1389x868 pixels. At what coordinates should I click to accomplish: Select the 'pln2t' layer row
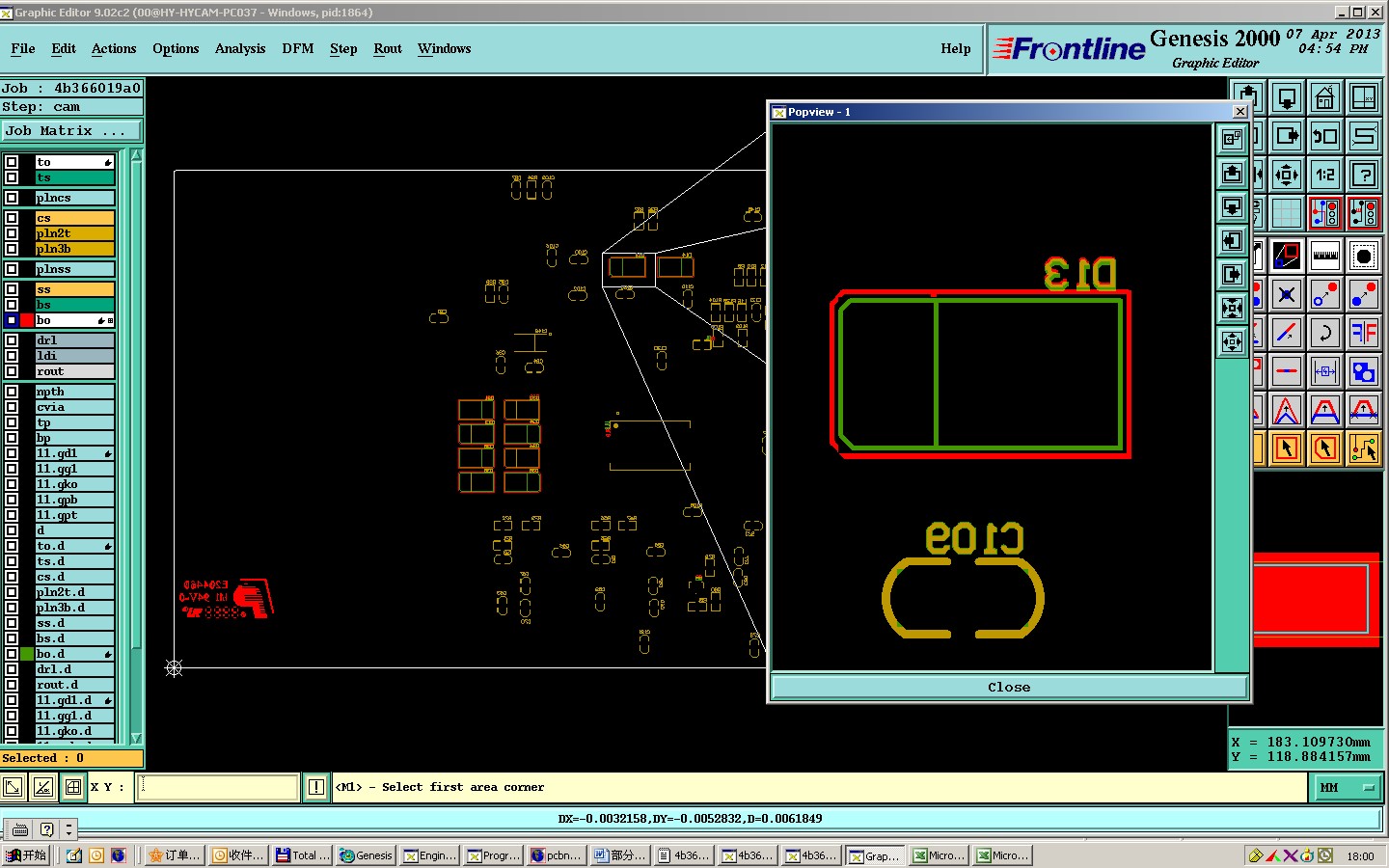(75, 233)
